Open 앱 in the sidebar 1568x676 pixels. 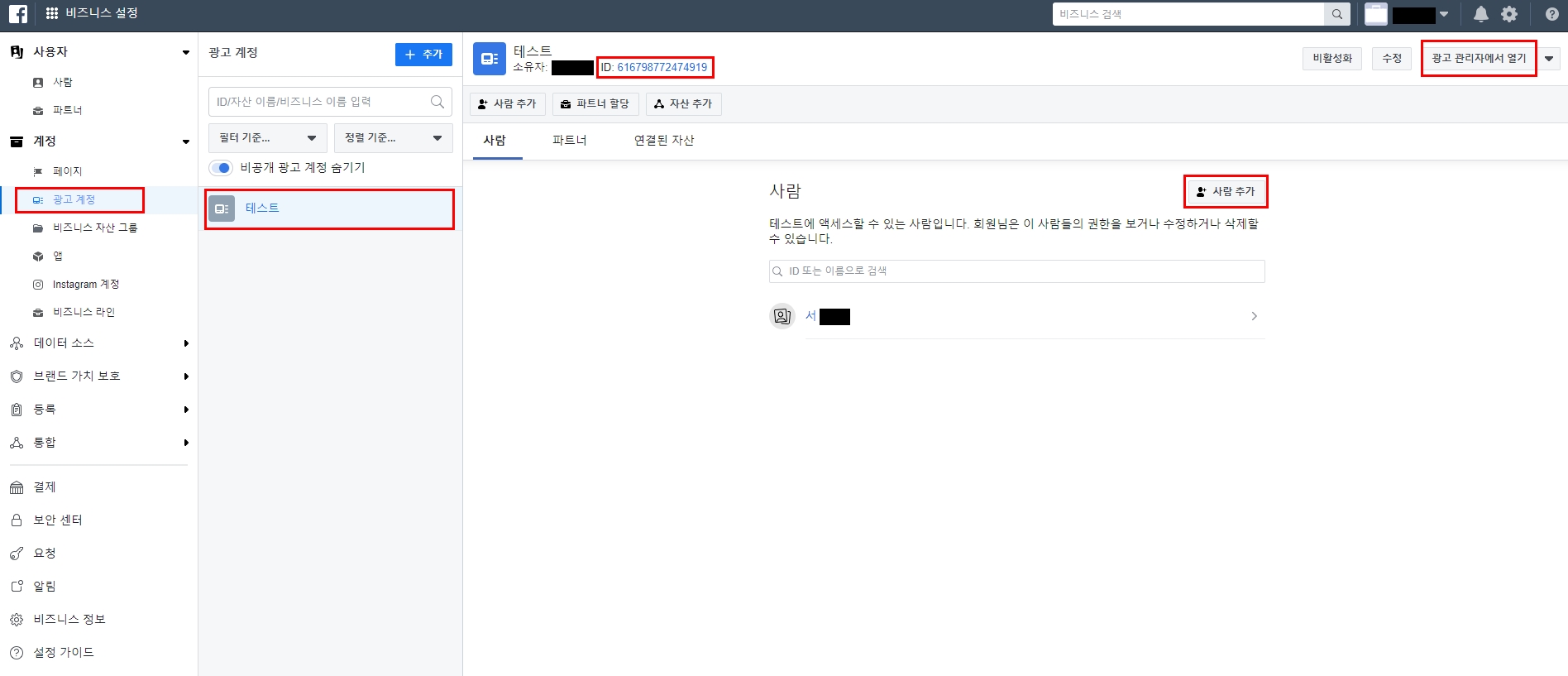[x=58, y=256]
